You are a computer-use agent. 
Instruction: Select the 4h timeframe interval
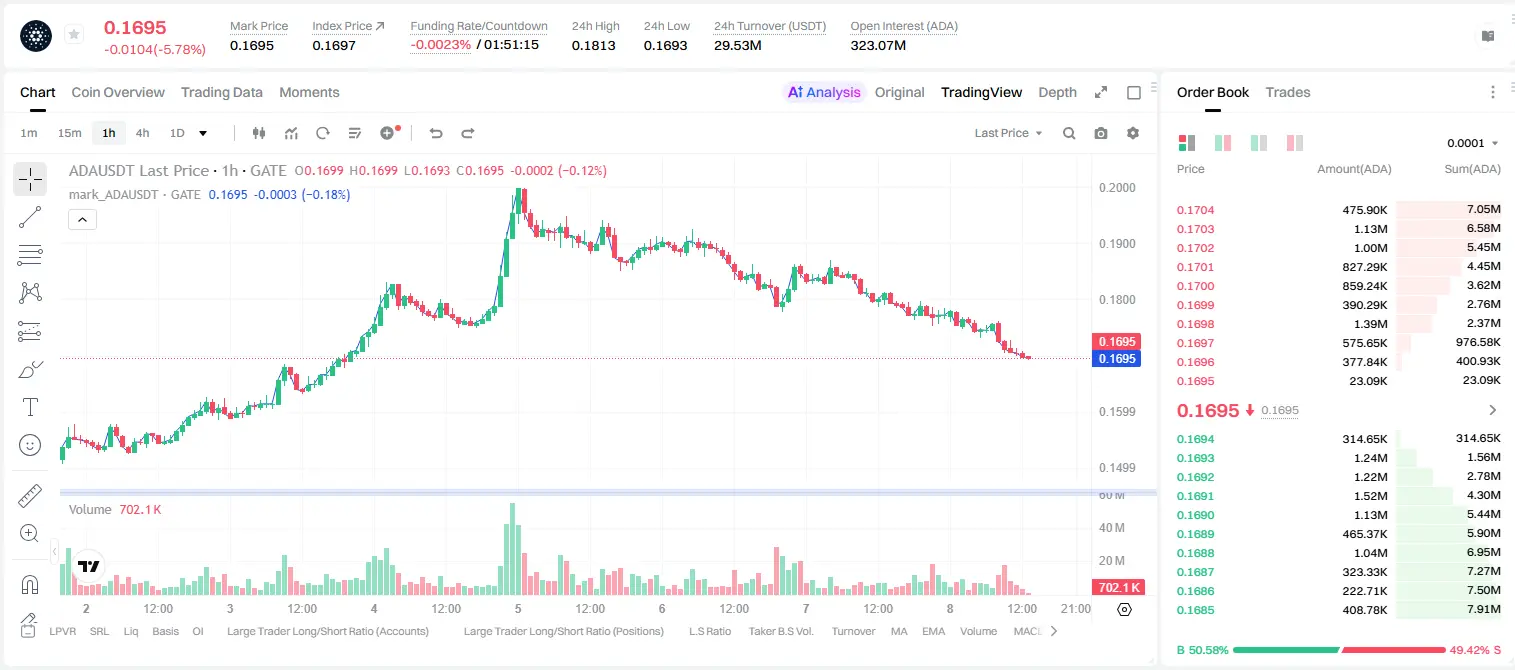point(142,133)
